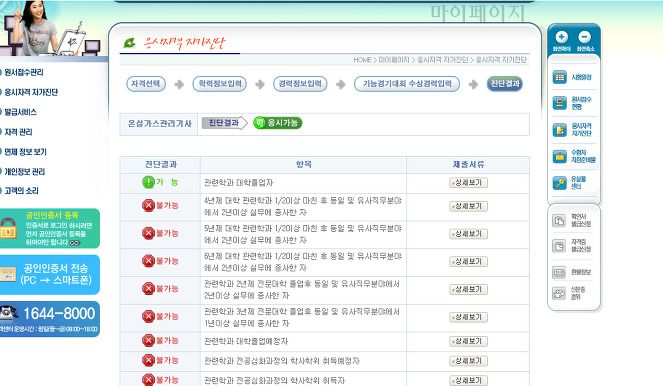Open 면제 정보 보기 in left menu
The height and width of the screenshot is (386, 663).
click(25, 152)
